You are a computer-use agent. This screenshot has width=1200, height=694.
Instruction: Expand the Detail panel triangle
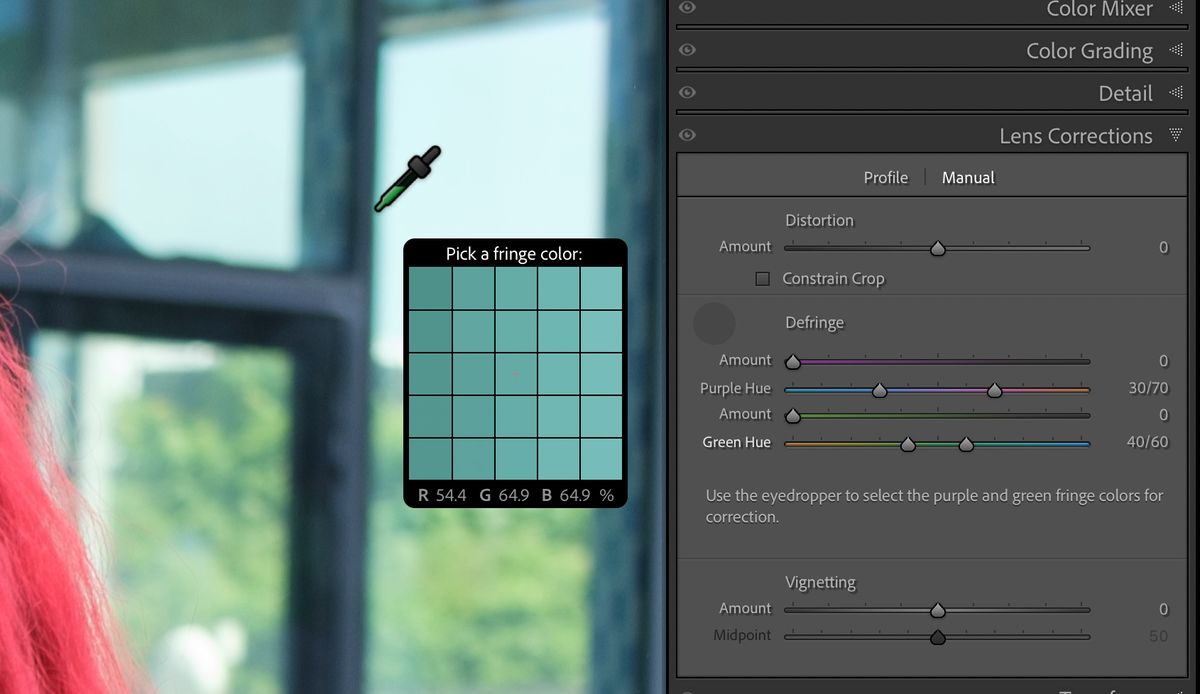[x=1175, y=93]
